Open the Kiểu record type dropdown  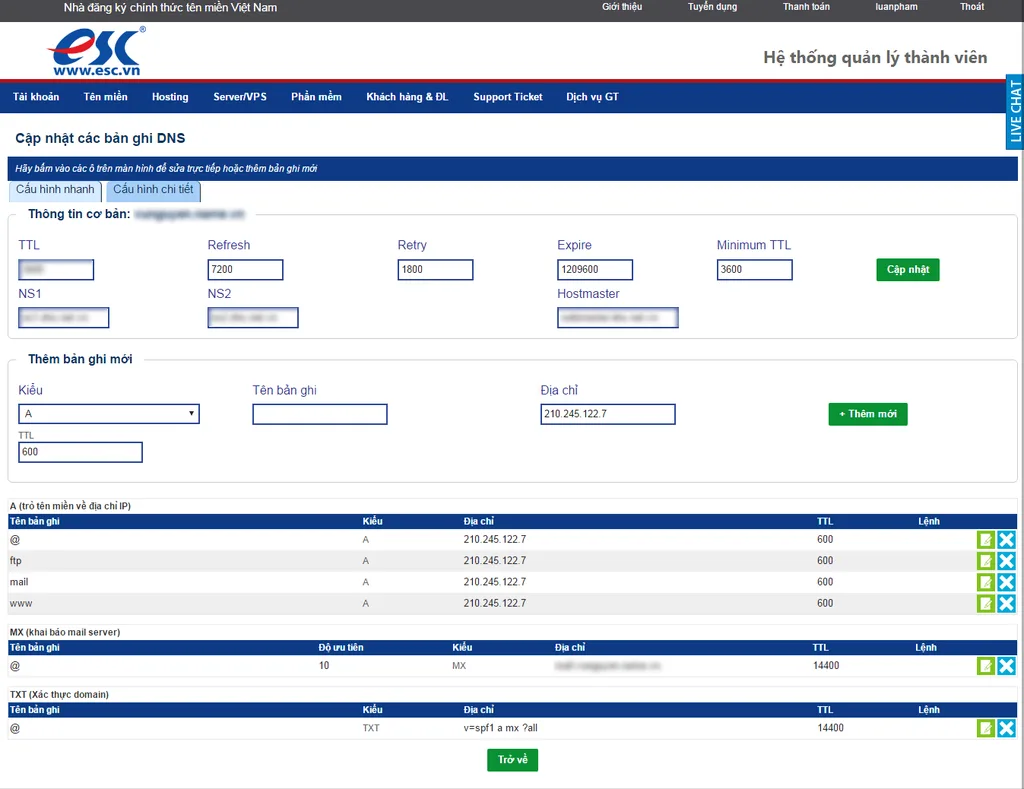[x=109, y=413]
